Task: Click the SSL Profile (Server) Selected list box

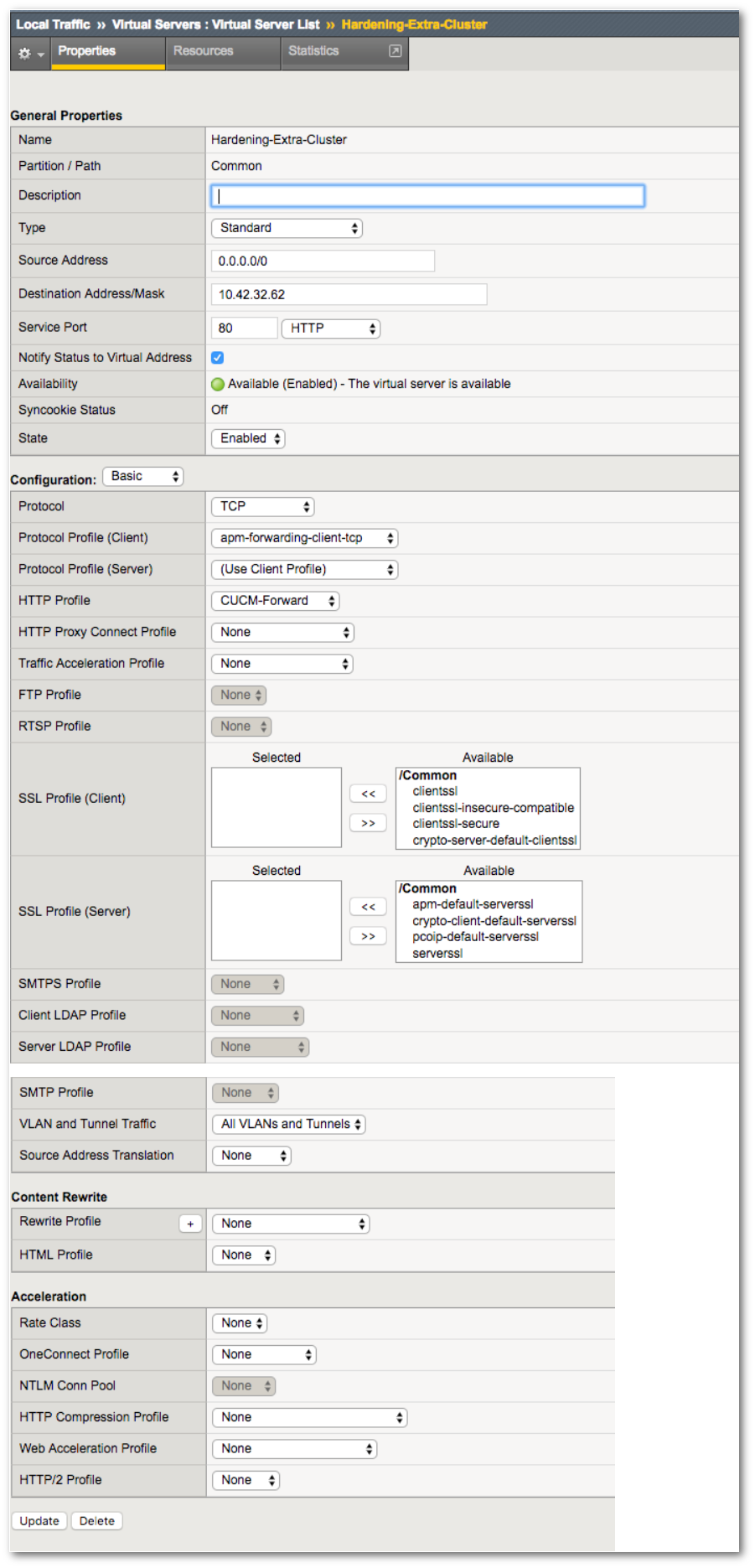Action: [x=277, y=921]
